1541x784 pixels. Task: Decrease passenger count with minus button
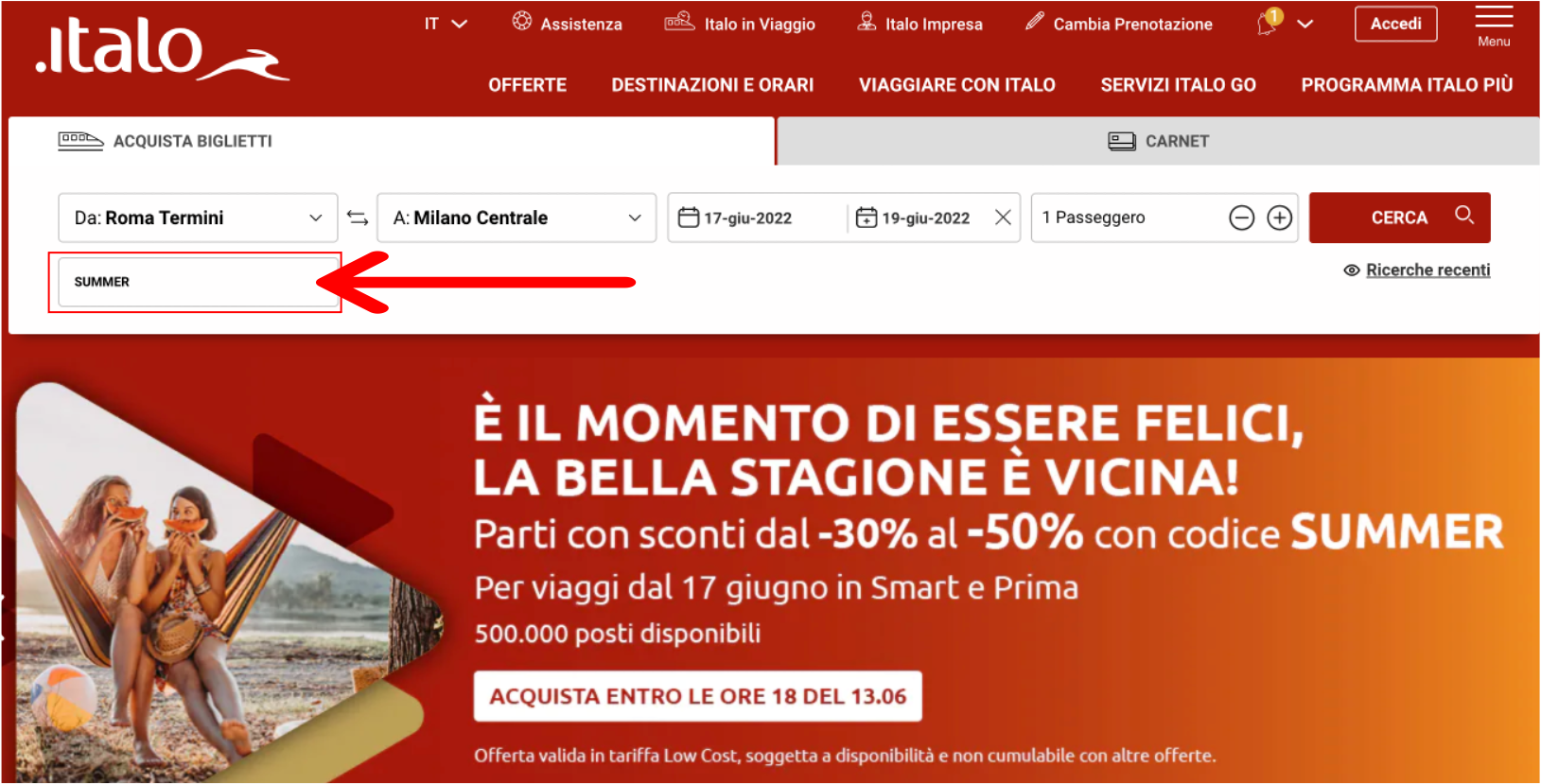click(1241, 218)
